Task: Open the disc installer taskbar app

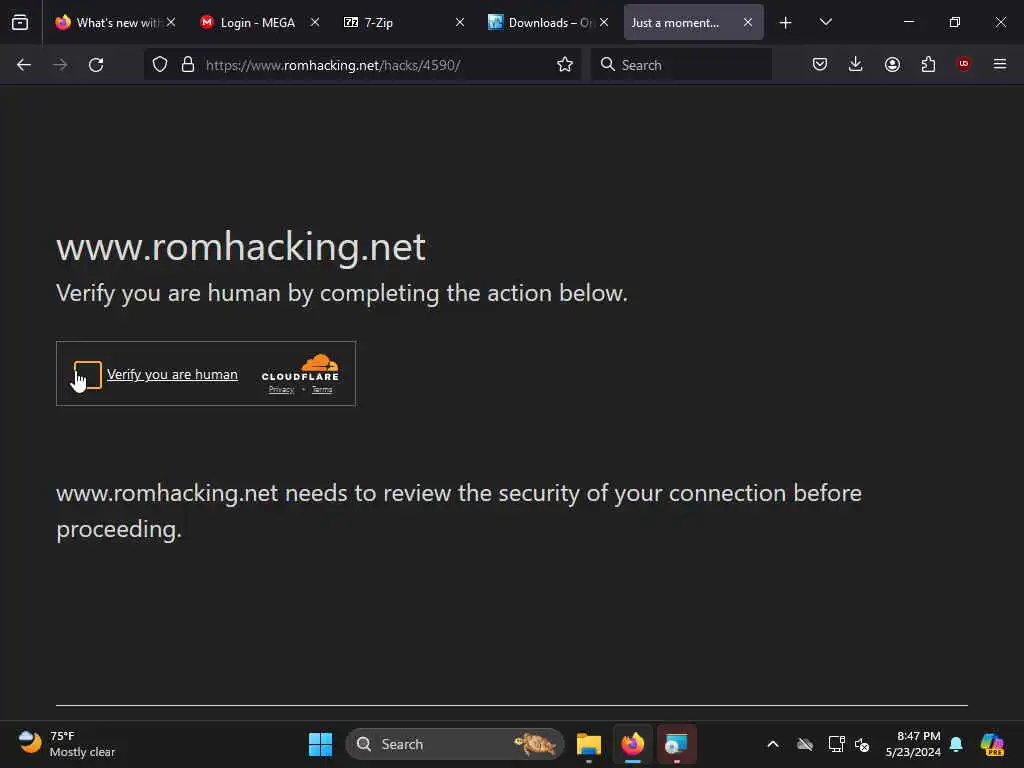Action: pos(677,744)
